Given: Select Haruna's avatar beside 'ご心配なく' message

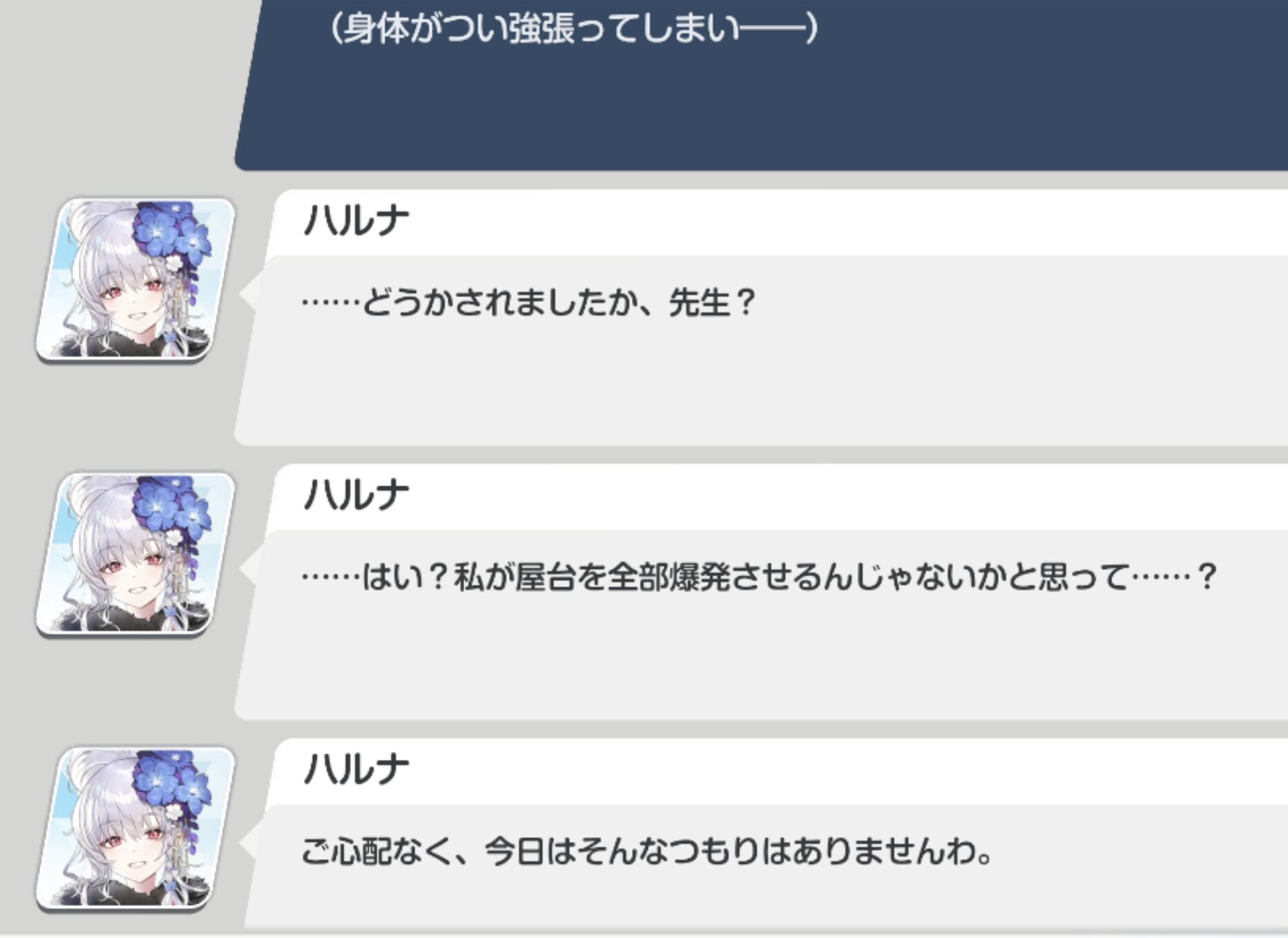Looking at the screenshot, I should pos(135,828).
